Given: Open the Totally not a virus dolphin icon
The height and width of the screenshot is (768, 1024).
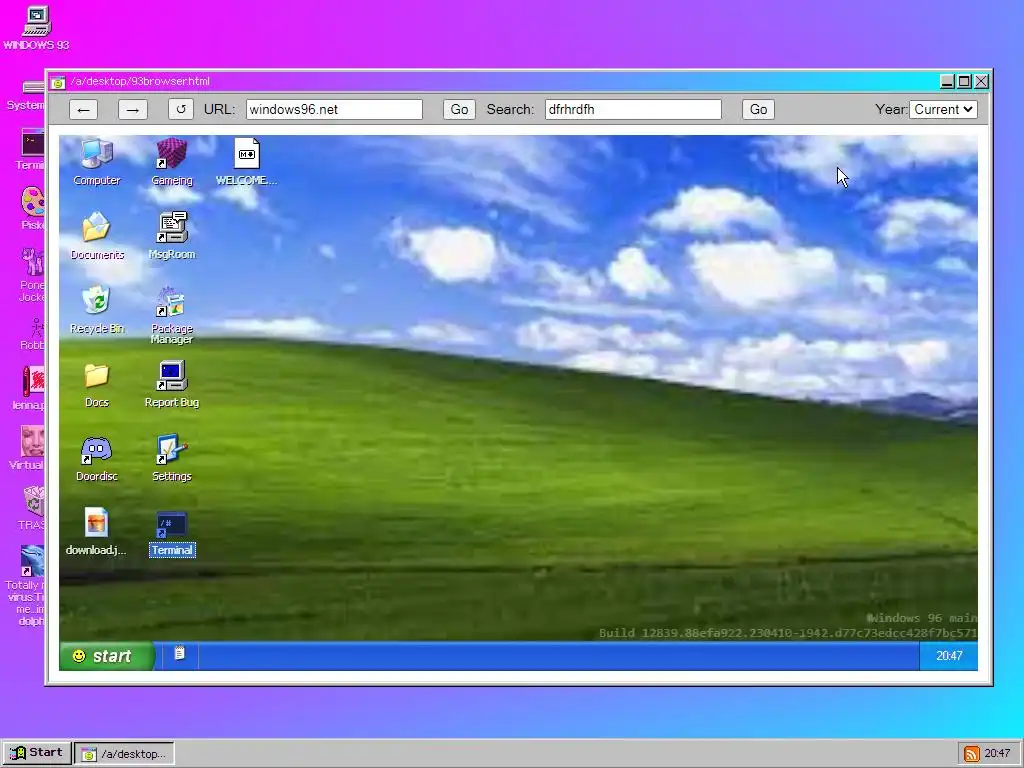Looking at the screenshot, I should [25, 586].
